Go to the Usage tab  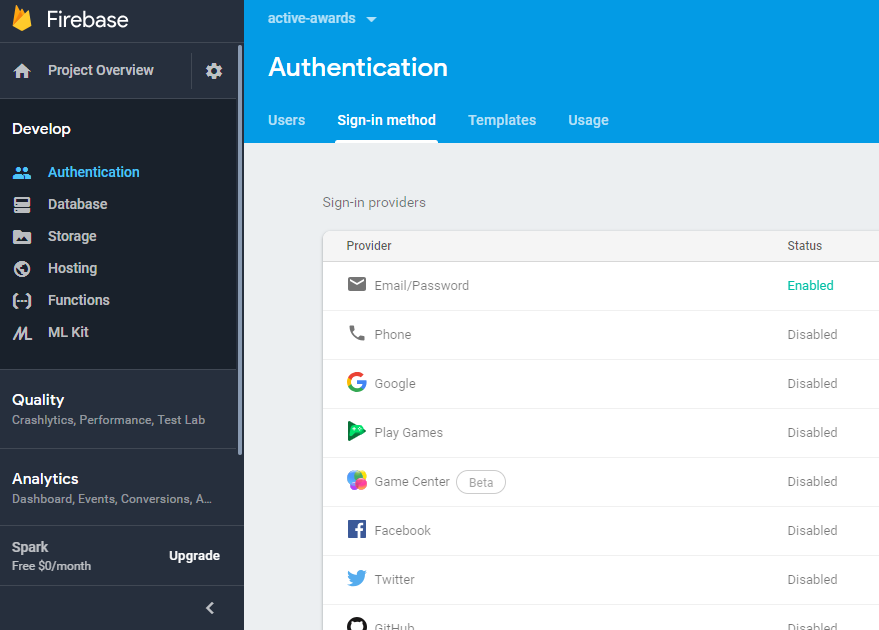click(x=588, y=120)
